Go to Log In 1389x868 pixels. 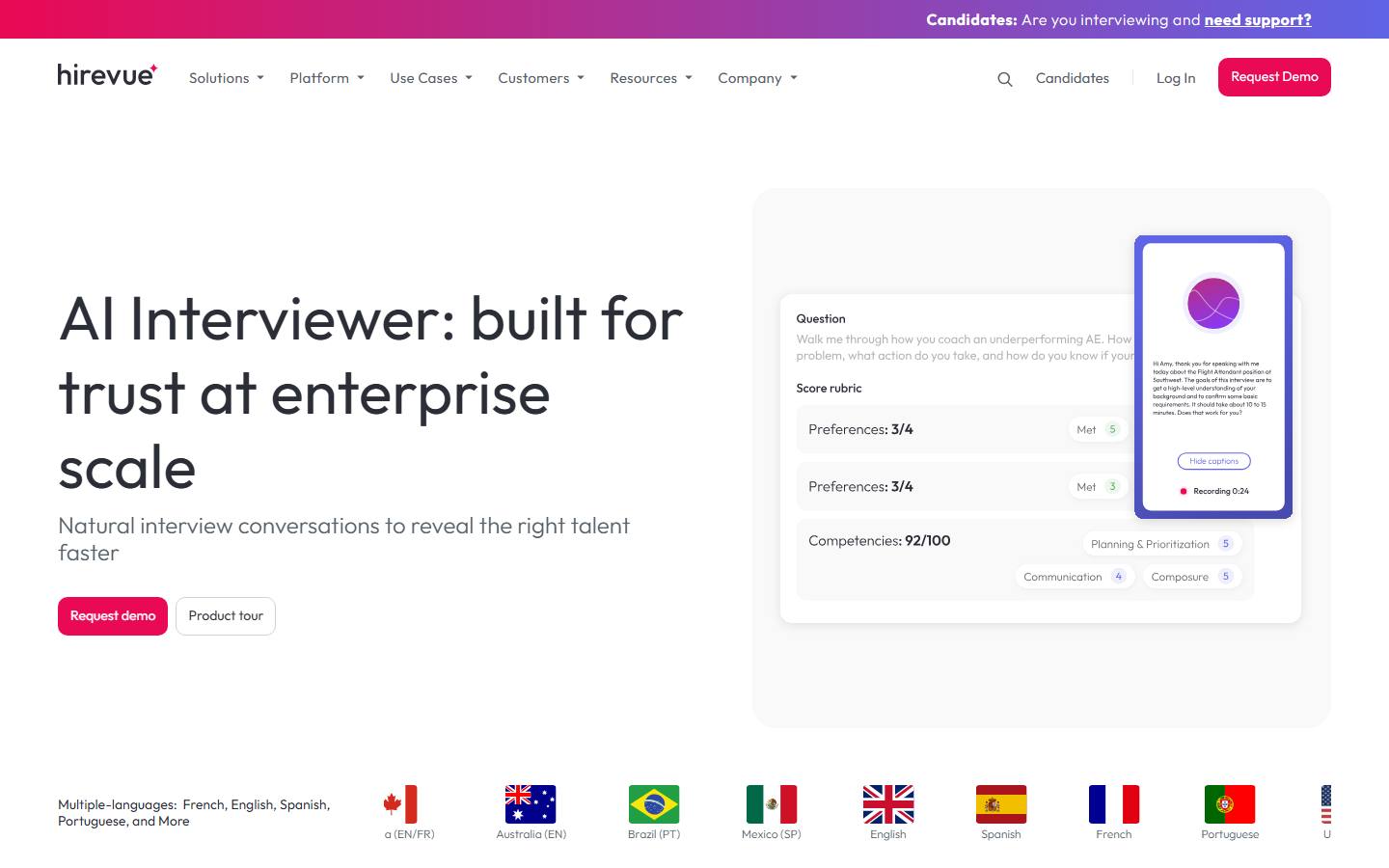pyautogui.click(x=1176, y=78)
